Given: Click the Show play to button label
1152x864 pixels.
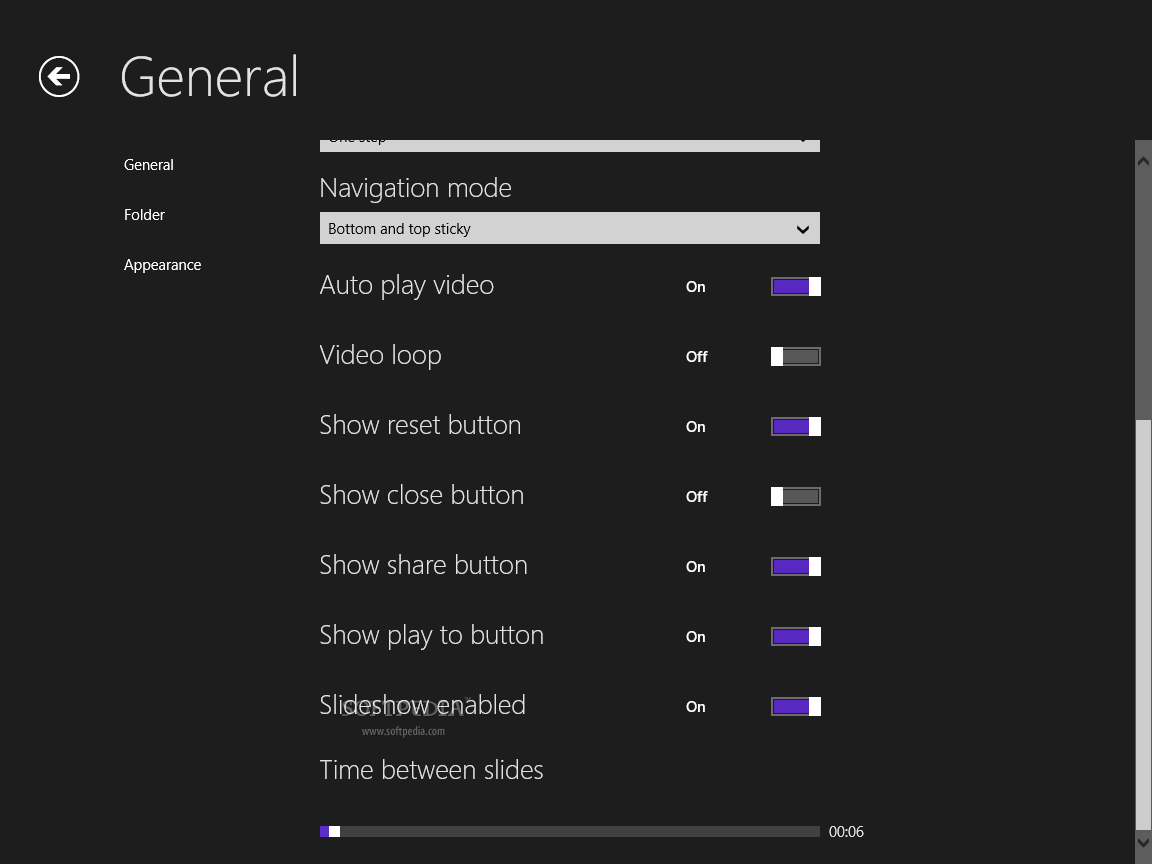Looking at the screenshot, I should (x=431, y=636).
